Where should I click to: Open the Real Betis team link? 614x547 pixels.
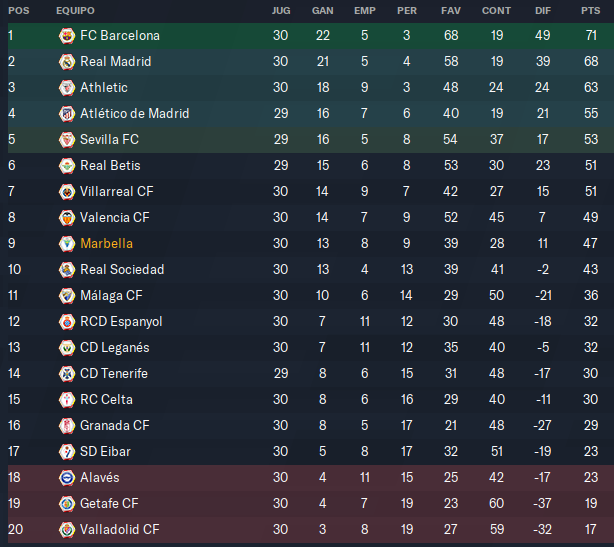coord(110,166)
